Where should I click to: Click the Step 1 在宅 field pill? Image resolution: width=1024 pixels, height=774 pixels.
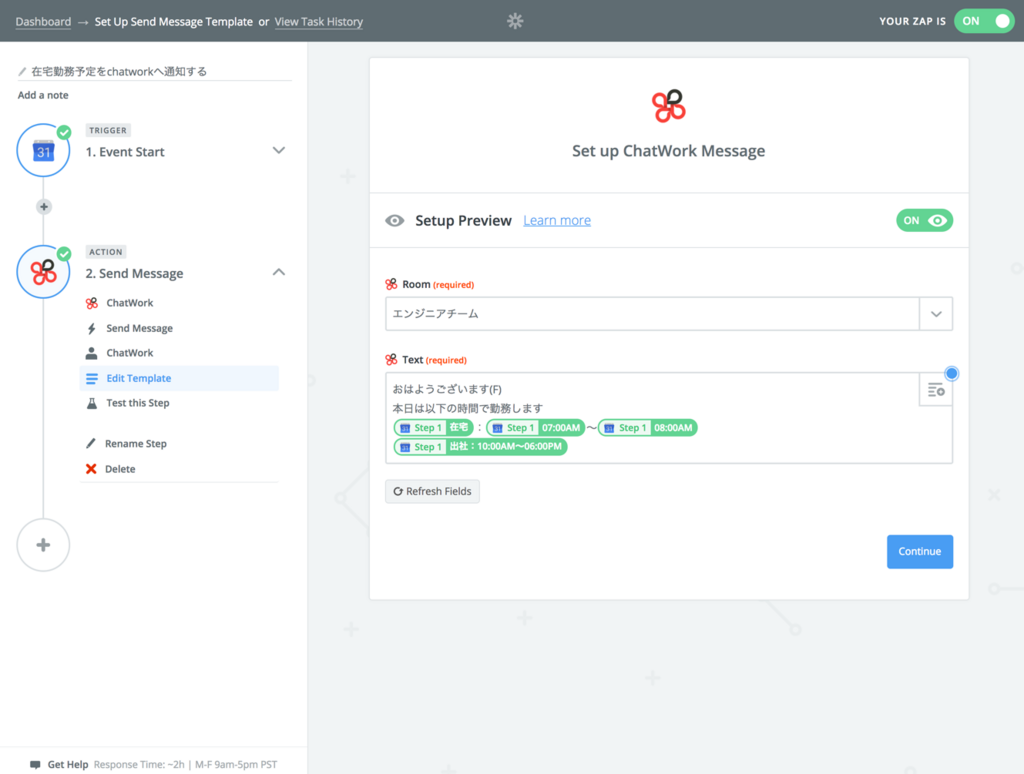(x=434, y=428)
